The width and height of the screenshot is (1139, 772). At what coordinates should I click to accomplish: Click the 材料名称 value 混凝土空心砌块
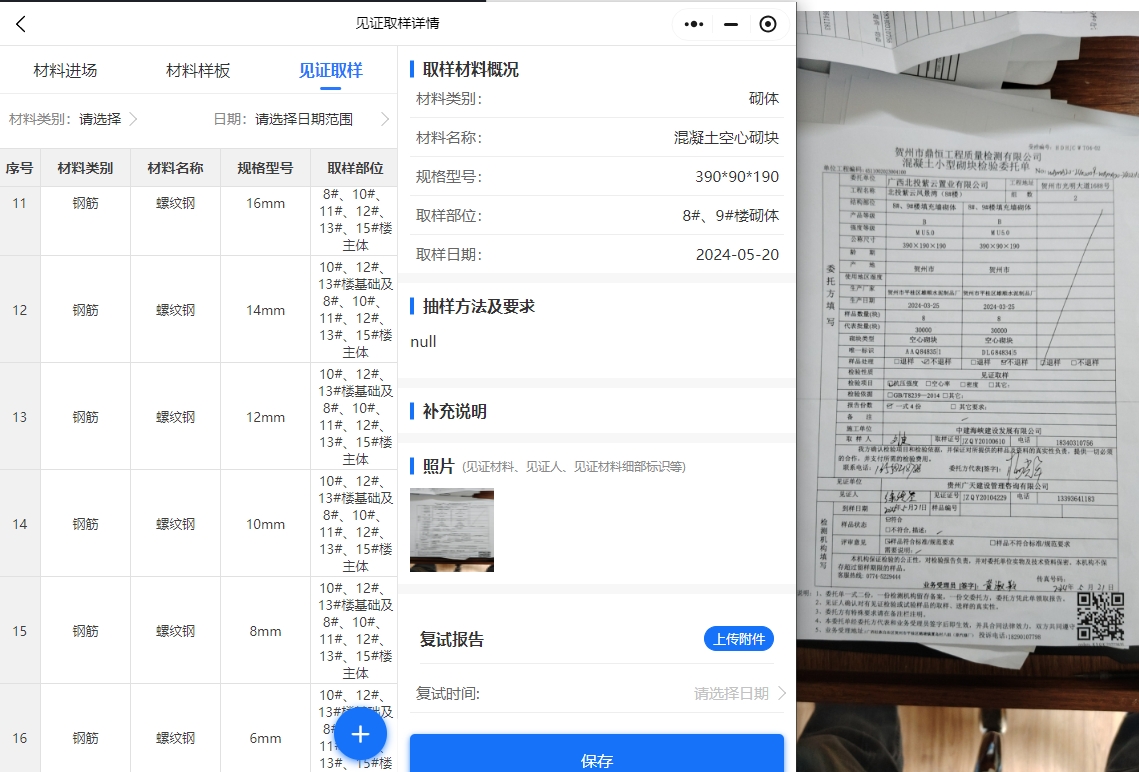click(726, 138)
